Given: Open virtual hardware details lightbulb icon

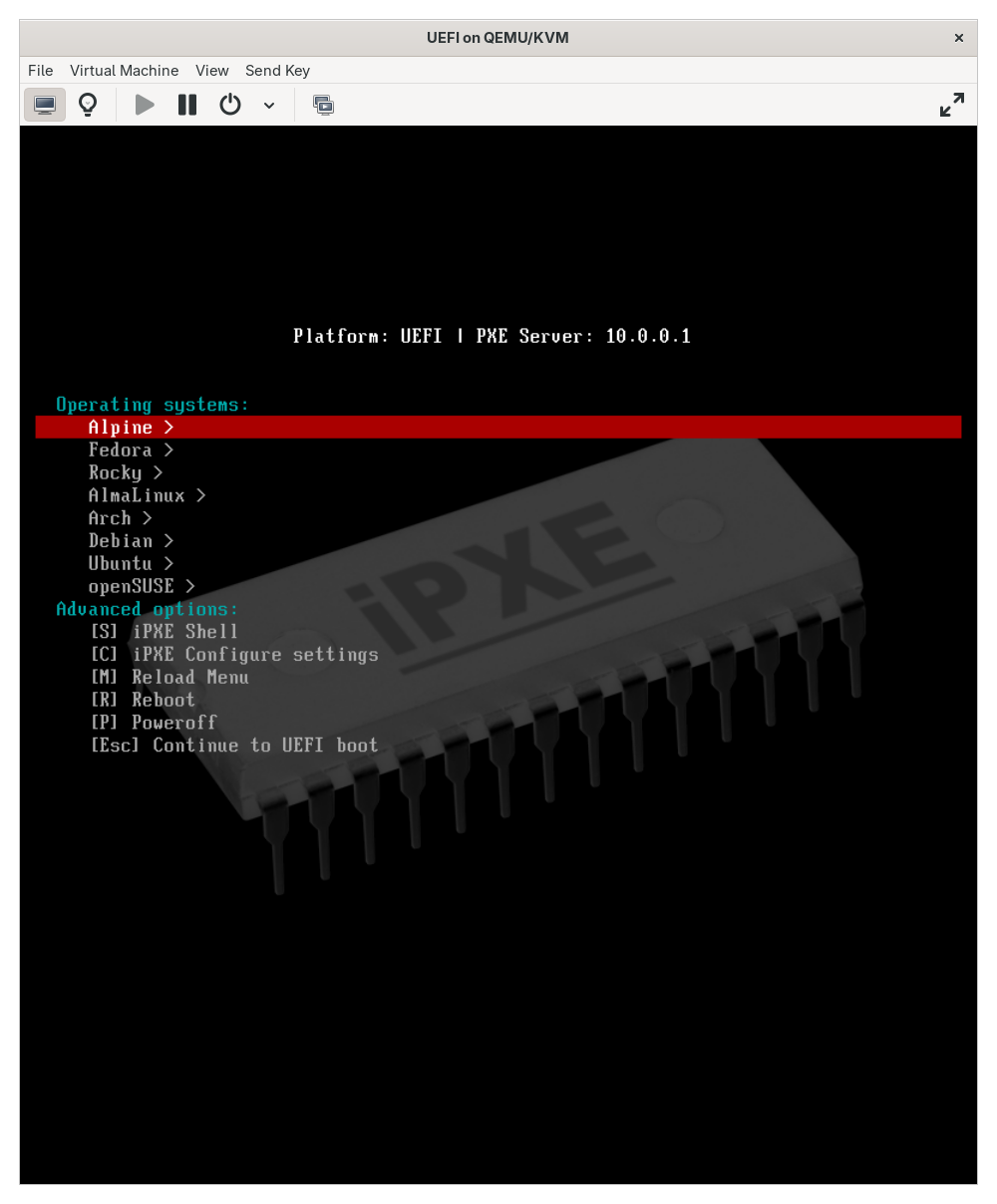Looking at the screenshot, I should [x=88, y=105].
